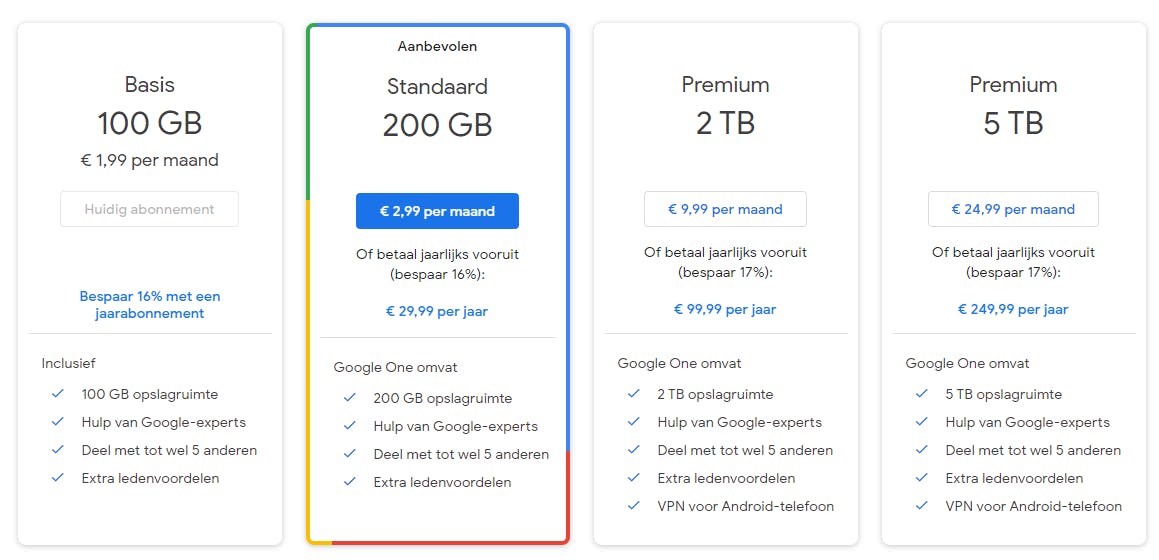This screenshot has height=560, width=1159.
Task: Click checkmark beside 2 TB opslagruimte
Action: click(x=634, y=394)
